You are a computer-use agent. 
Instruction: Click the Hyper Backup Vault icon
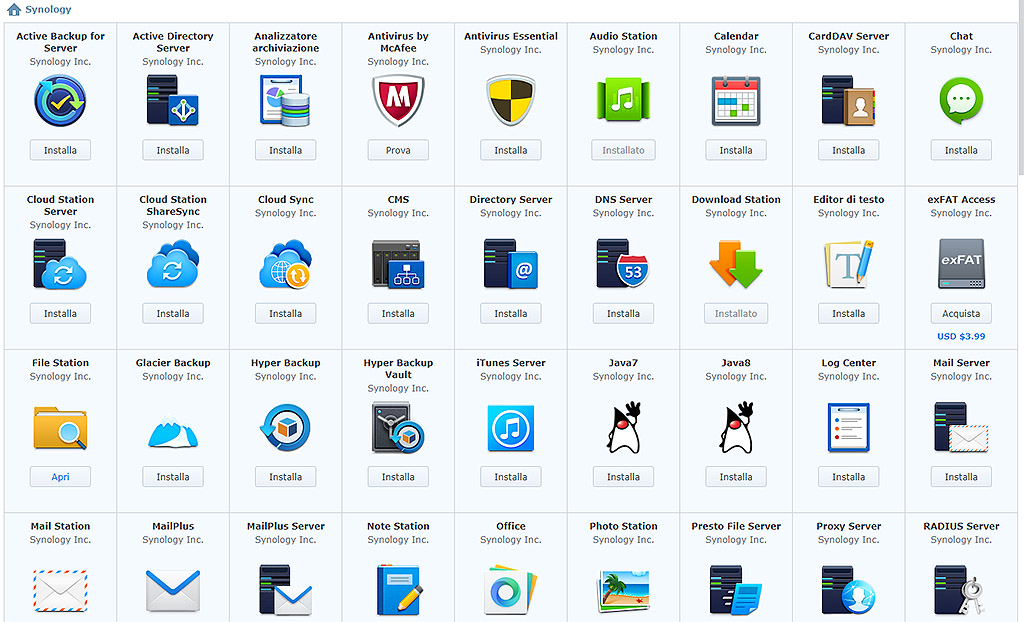[x=398, y=428]
